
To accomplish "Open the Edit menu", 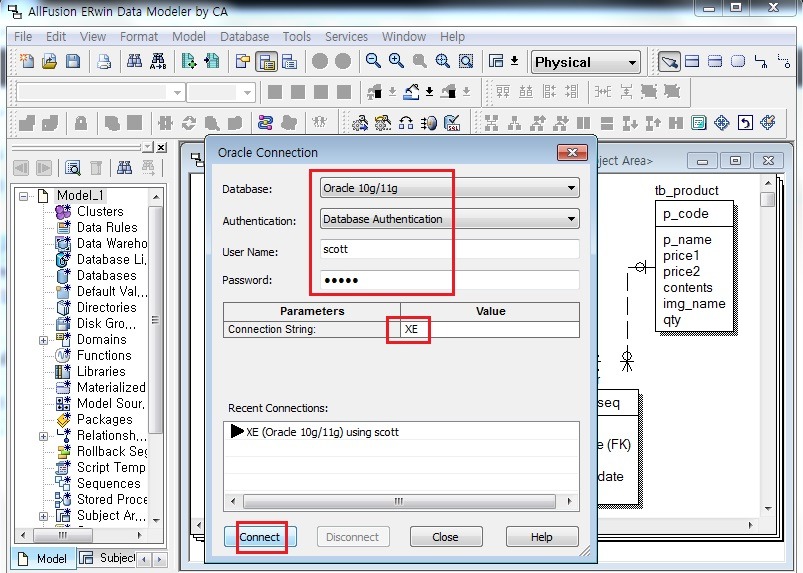I will pyautogui.click(x=56, y=37).
